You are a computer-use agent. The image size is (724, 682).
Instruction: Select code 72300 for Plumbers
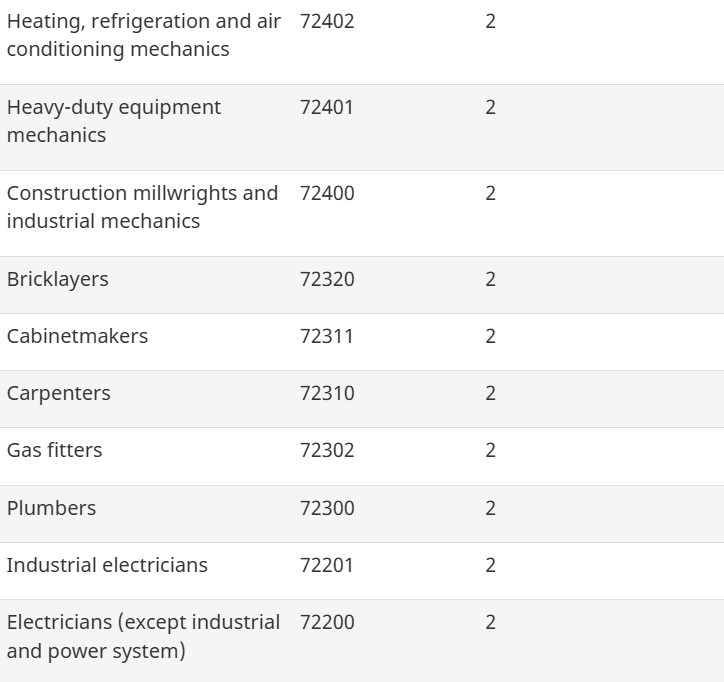[327, 508]
